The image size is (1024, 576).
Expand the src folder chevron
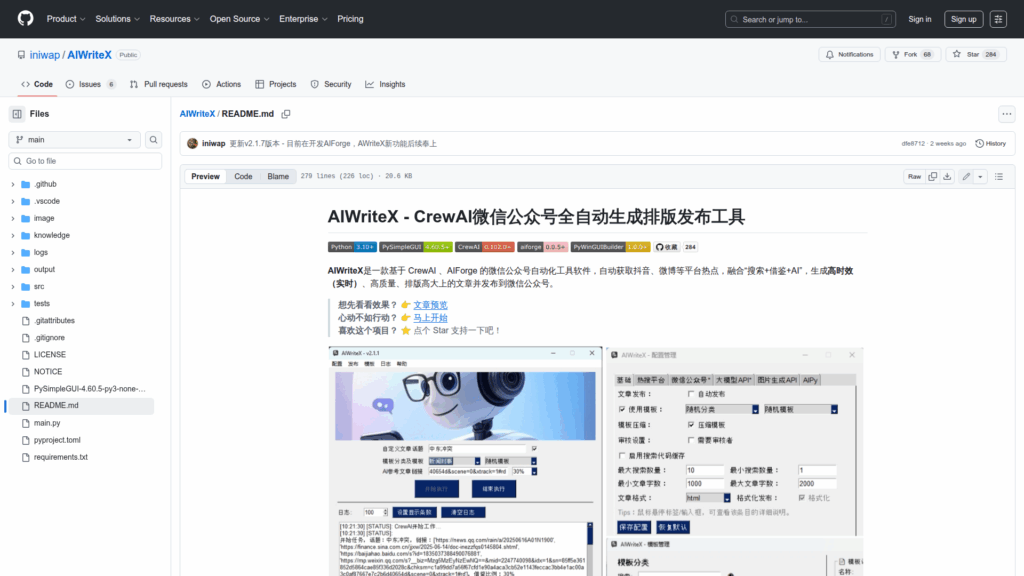[12, 287]
